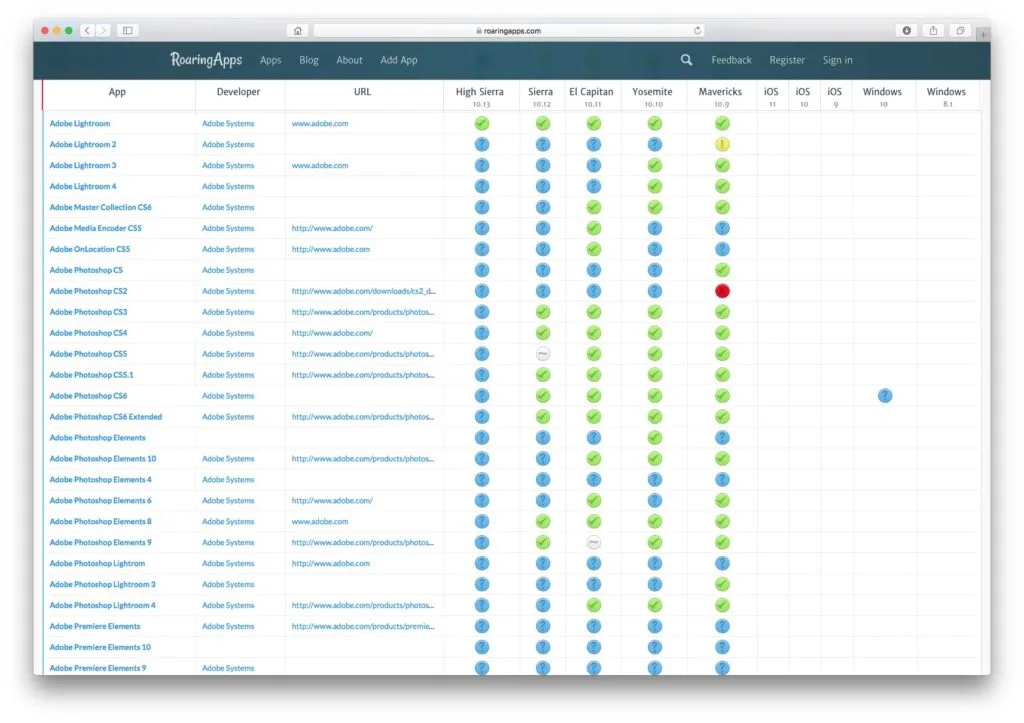This screenshot has width=1024, height=723.
Task: Click Sierra green check for Adobe Lightroom
Action: tap(543, 123)
